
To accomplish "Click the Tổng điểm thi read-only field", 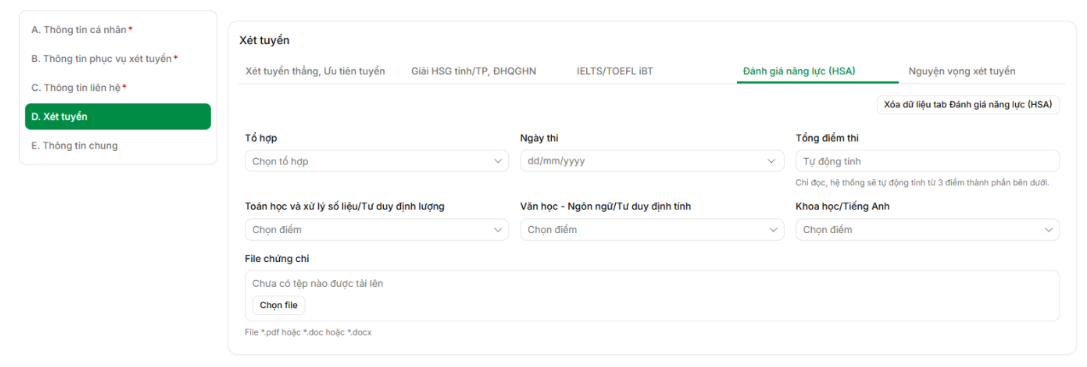I will 928,161.
